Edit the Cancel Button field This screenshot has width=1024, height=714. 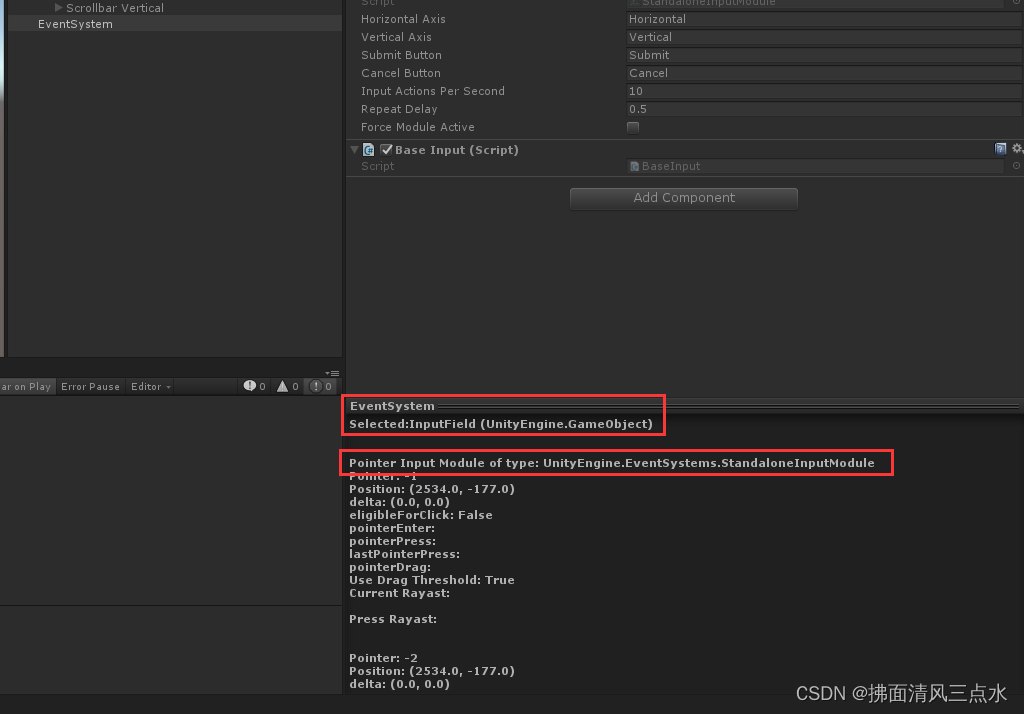click(x=823, y=73)
